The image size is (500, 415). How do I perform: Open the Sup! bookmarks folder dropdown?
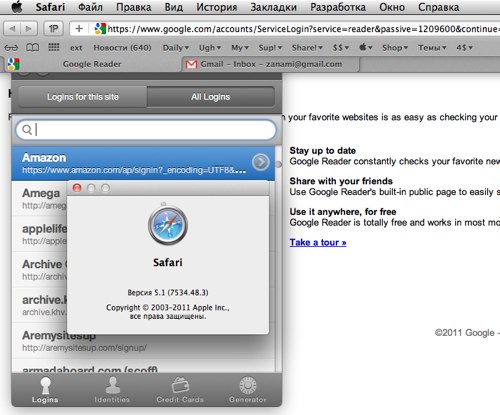(x=270, y=48)
